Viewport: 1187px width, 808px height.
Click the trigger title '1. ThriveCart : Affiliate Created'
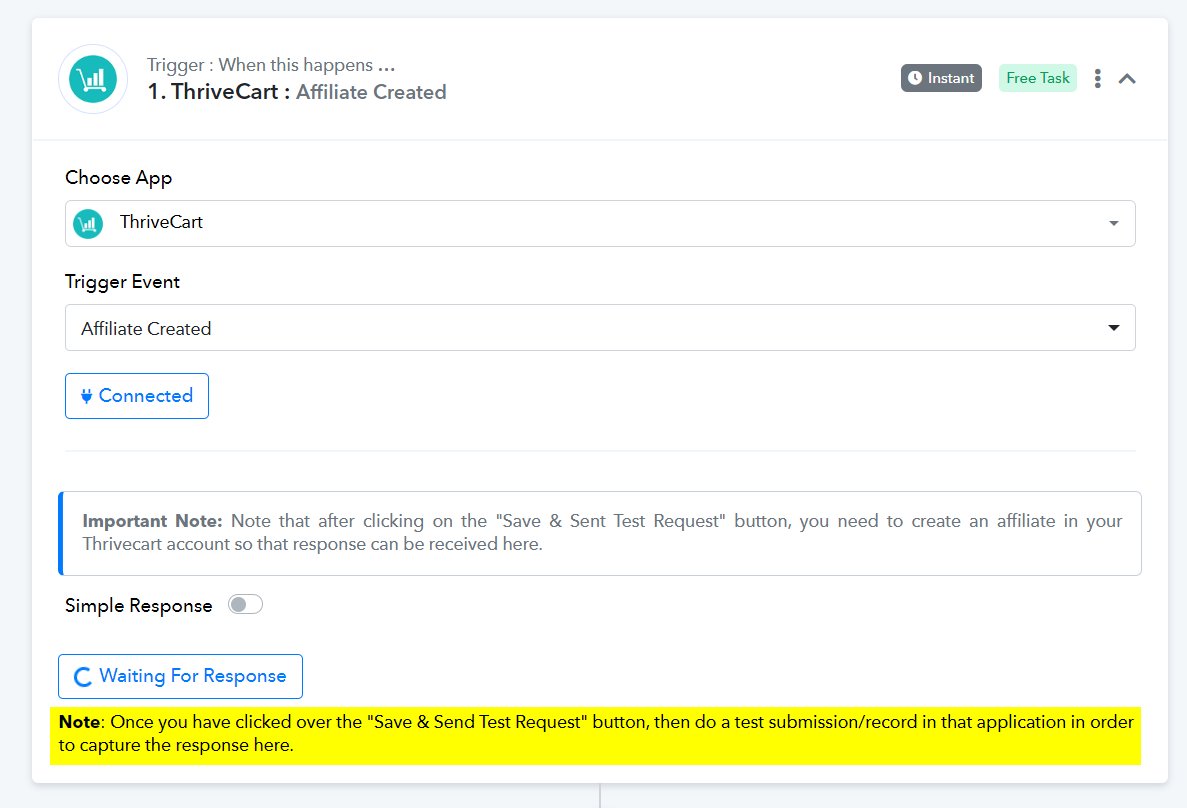tap(297, 92)
